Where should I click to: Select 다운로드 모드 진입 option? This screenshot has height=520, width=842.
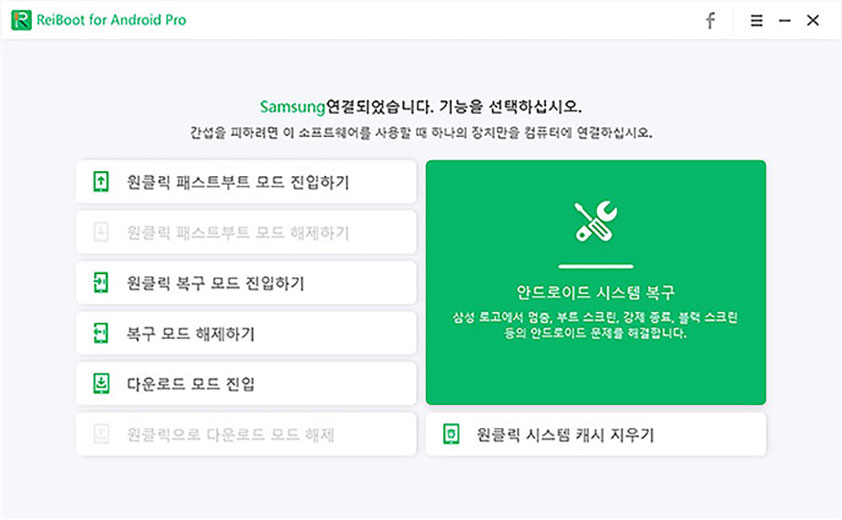click(x=246, y=384)
